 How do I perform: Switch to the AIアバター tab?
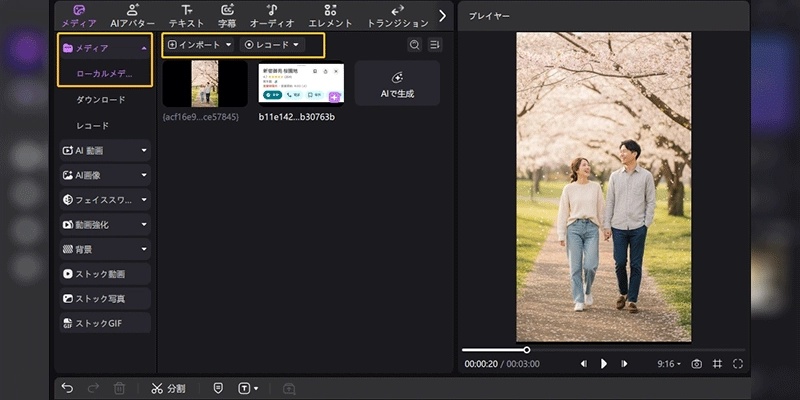pyautogui.click(x=132, y=16)
